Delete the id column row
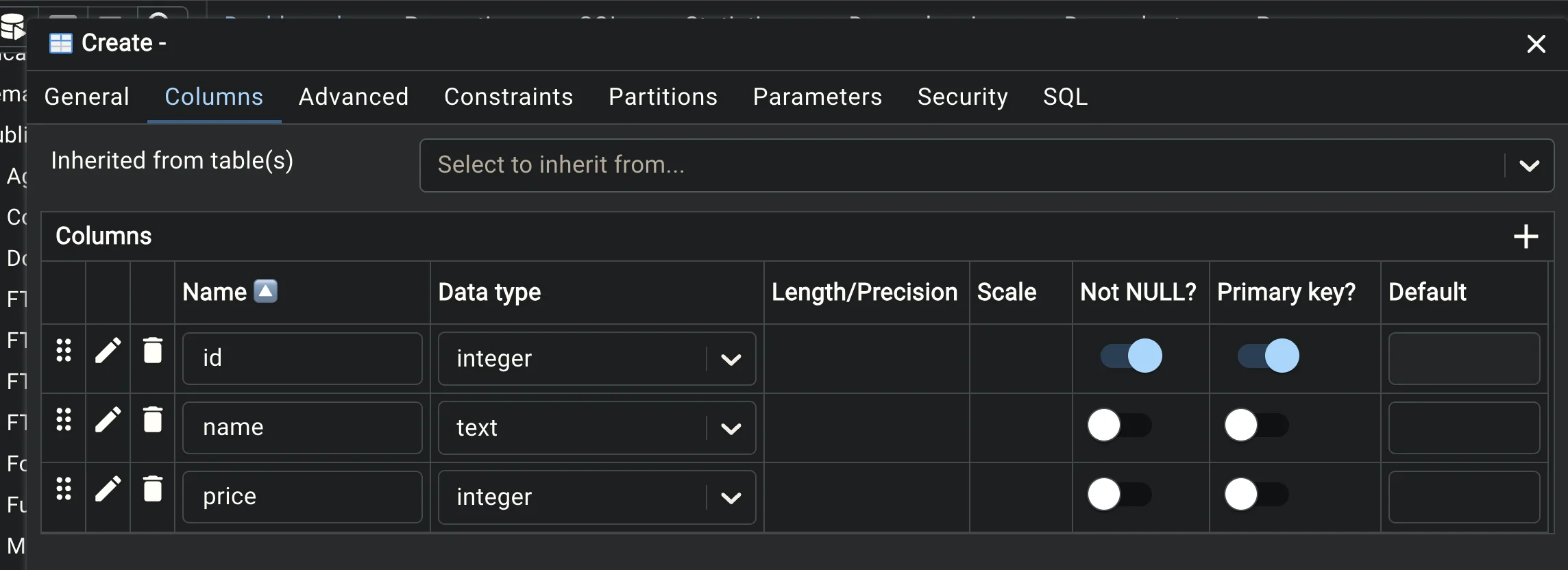Screen dimensions: 1568x570 coord(152,350)
